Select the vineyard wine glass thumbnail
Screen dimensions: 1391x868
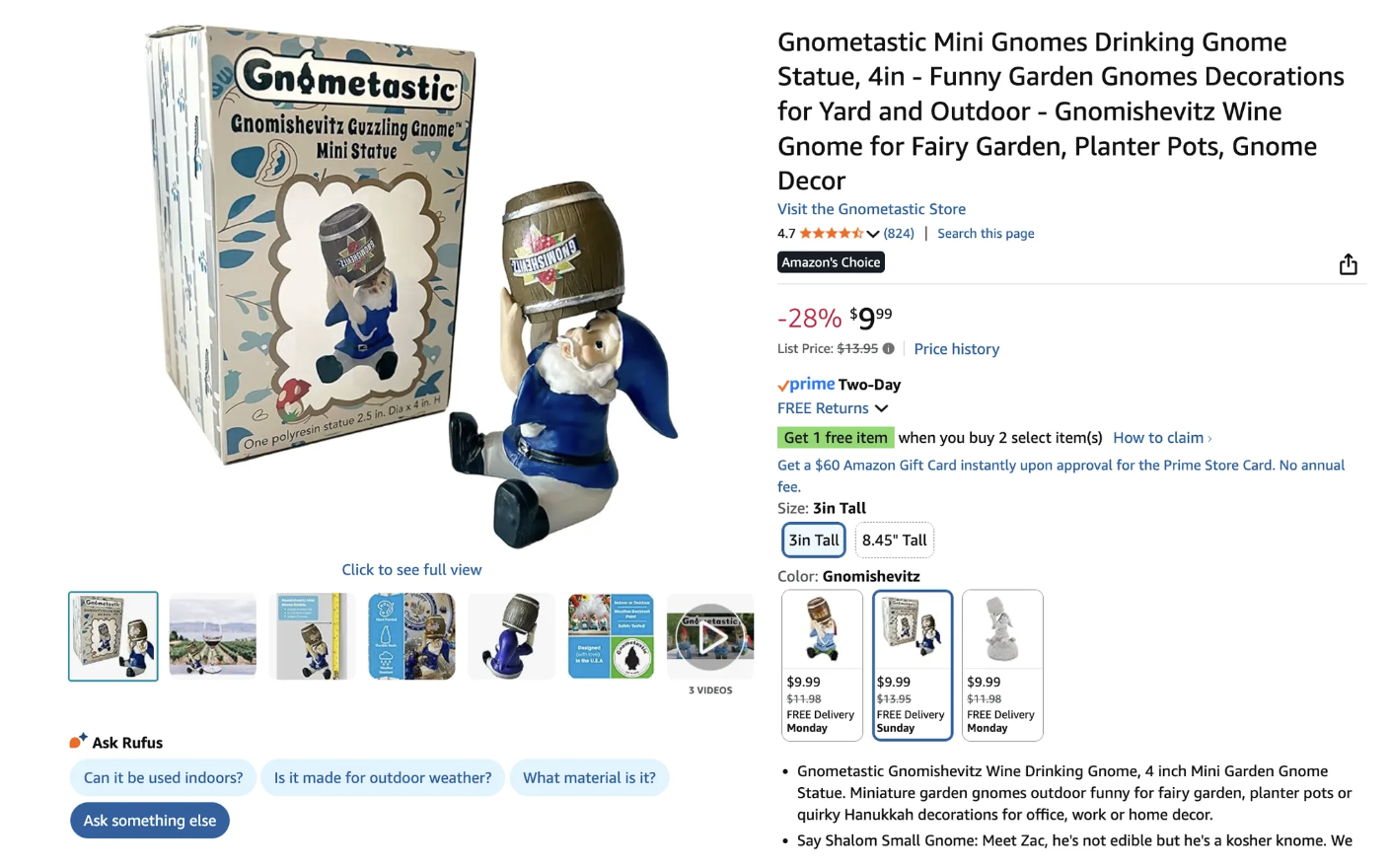[213, 636]
